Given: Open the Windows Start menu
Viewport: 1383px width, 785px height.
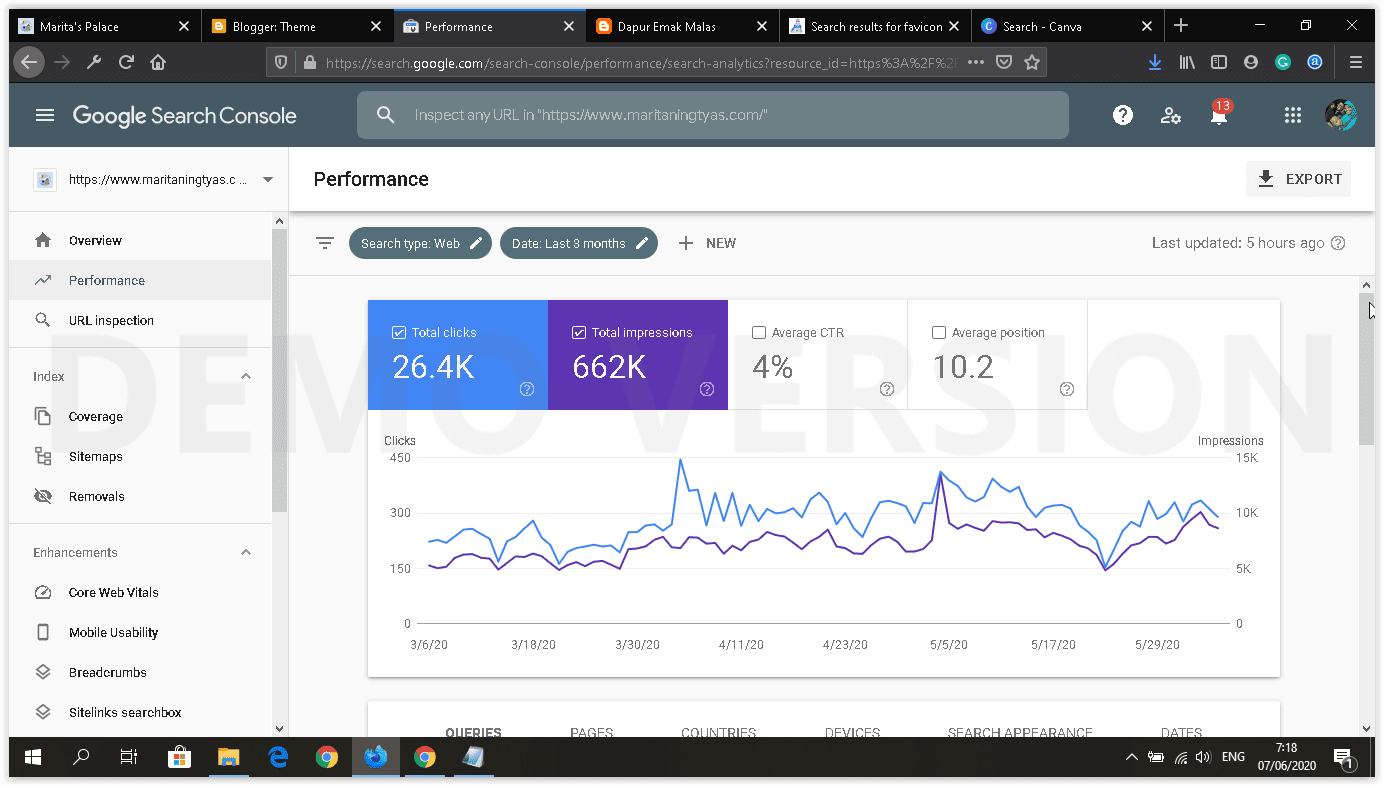Looking at the screenshot, I should 33,757.
